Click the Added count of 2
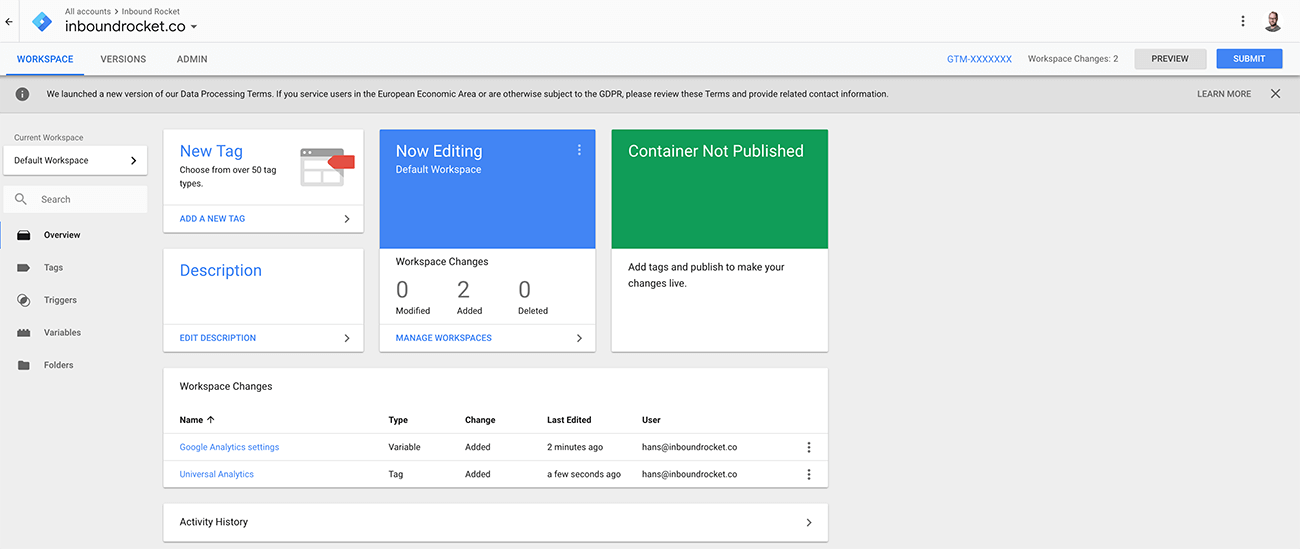The image size is (1300, 549). (x=463, y=291)
